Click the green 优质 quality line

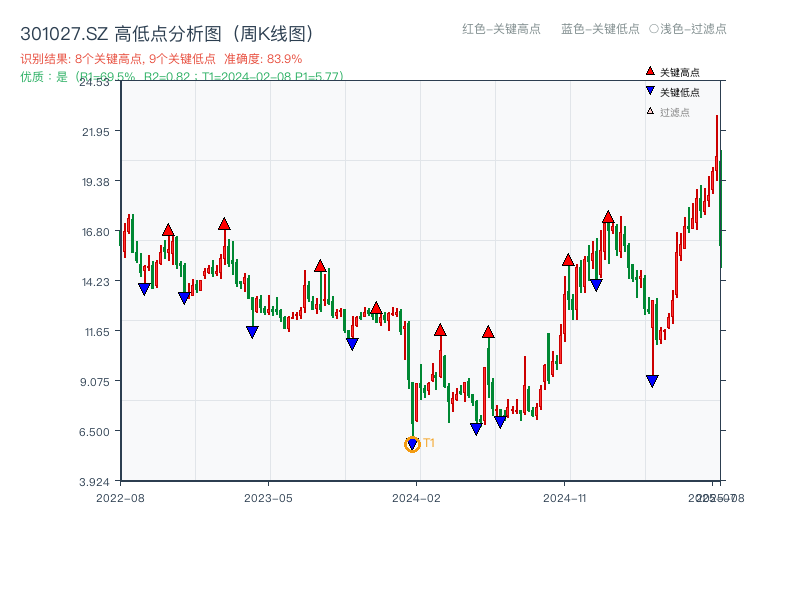click(182, 77)
